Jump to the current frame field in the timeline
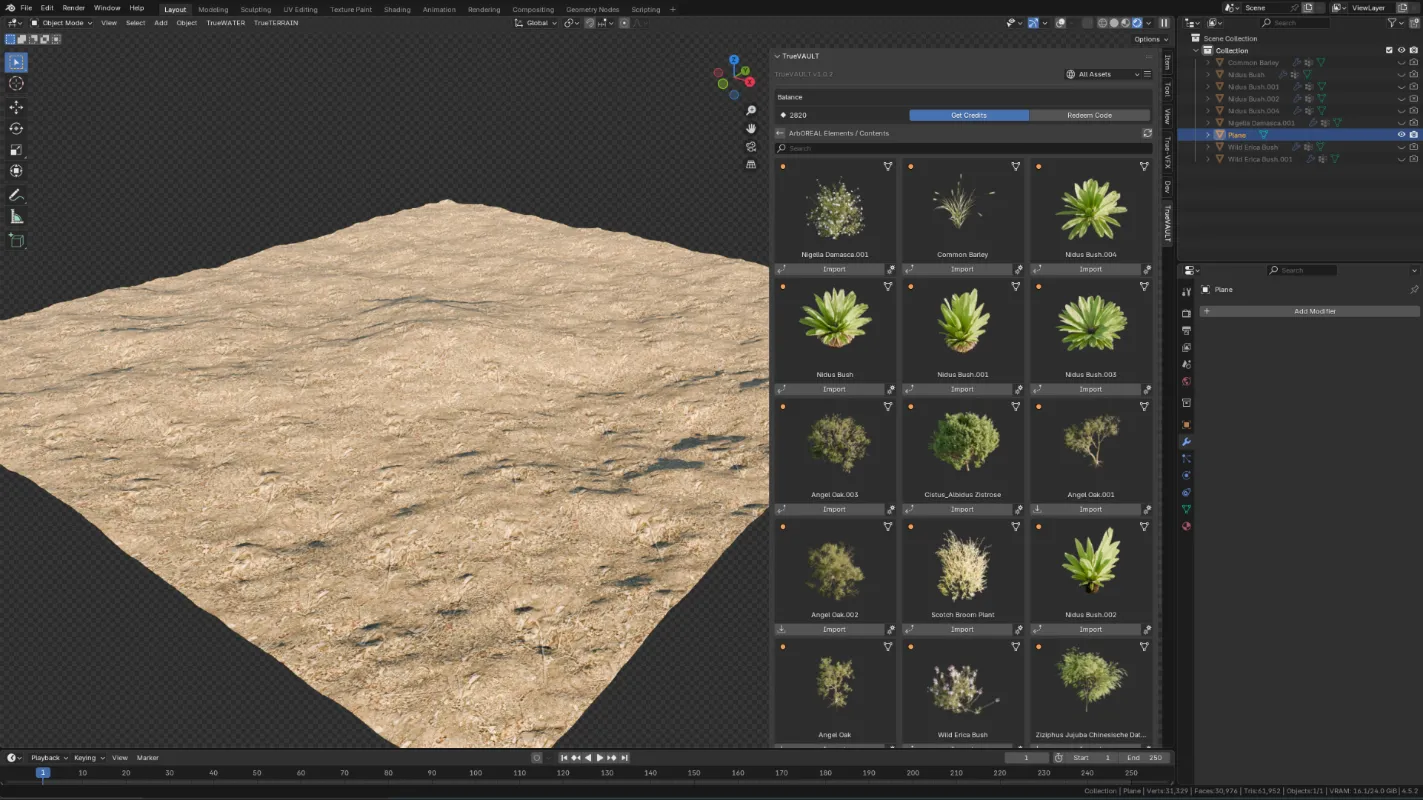Viewport: 1423px width, 800px height. coord(1026,757)
